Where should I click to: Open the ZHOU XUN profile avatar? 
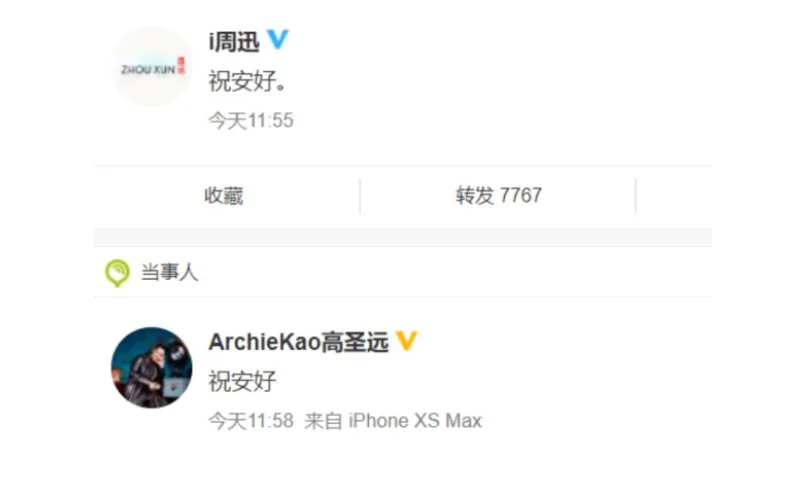[x=152, y=67]
